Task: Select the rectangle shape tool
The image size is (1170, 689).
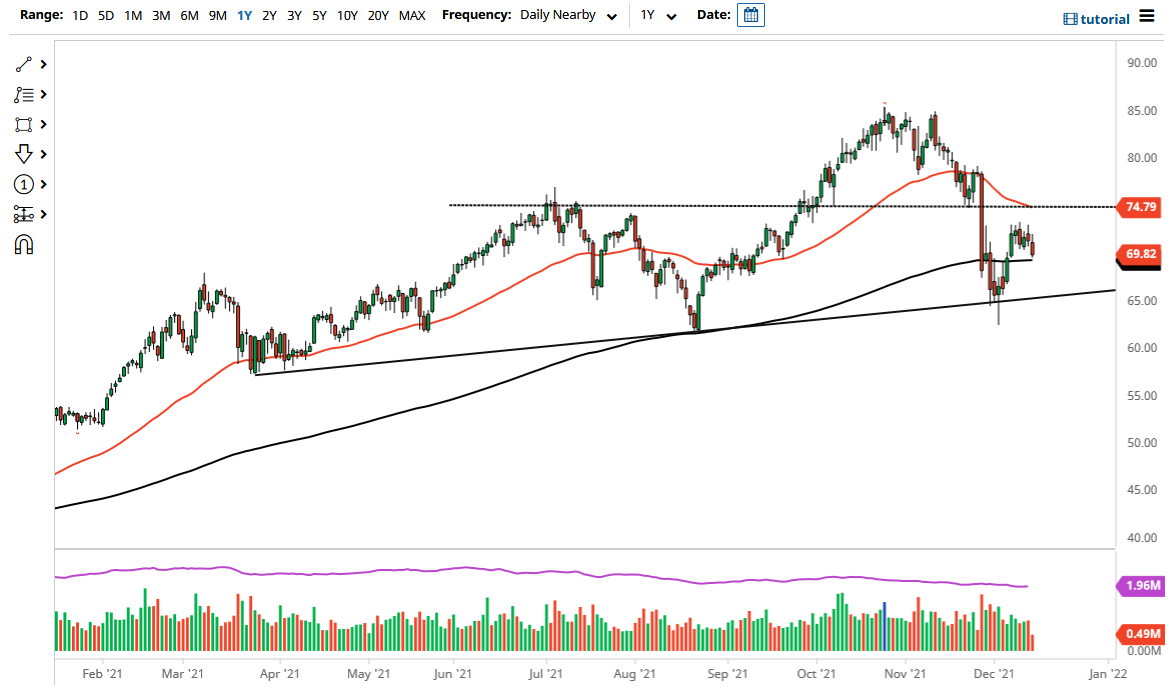Action: tap(25, 124)
